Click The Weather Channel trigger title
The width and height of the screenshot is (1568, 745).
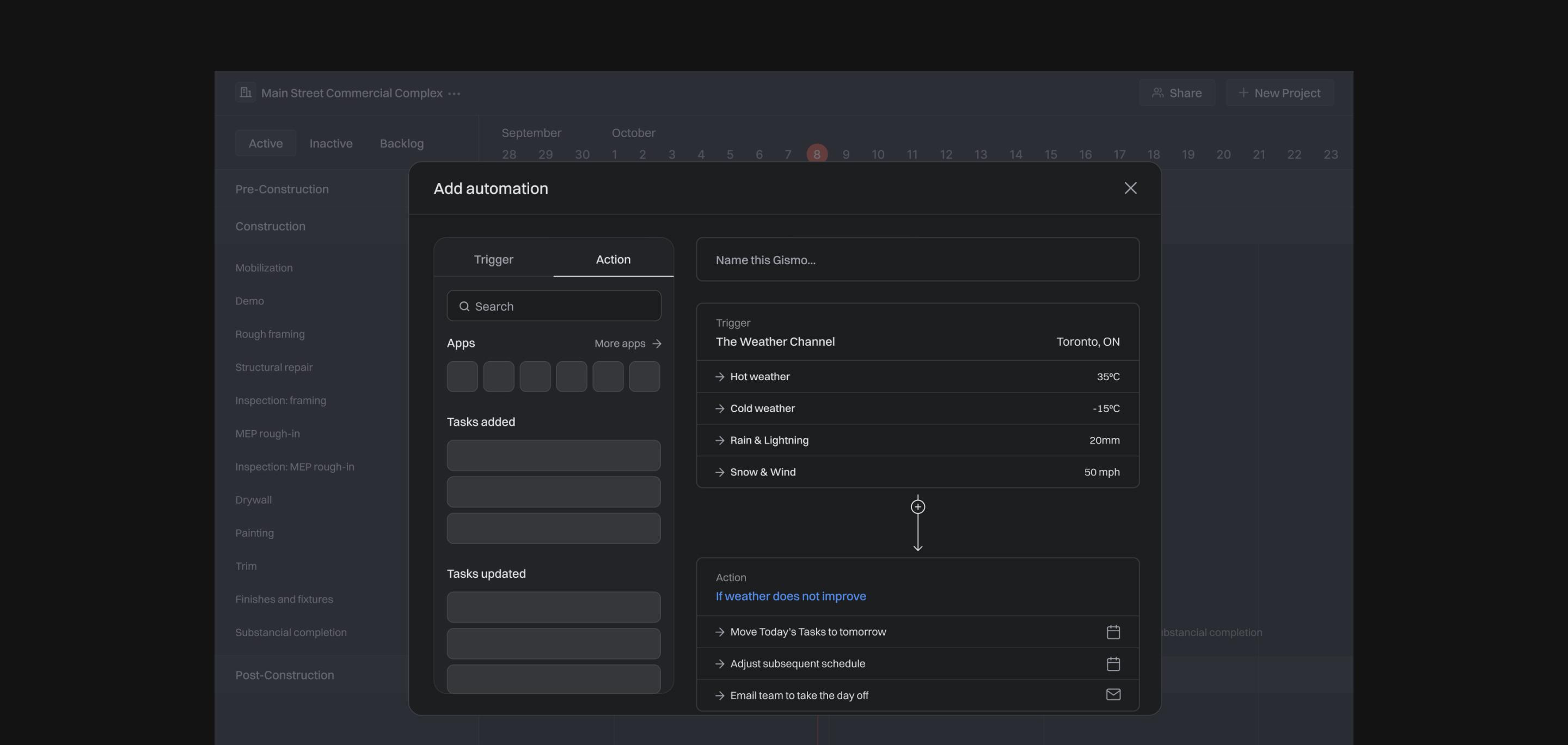(x=775, y=341)
